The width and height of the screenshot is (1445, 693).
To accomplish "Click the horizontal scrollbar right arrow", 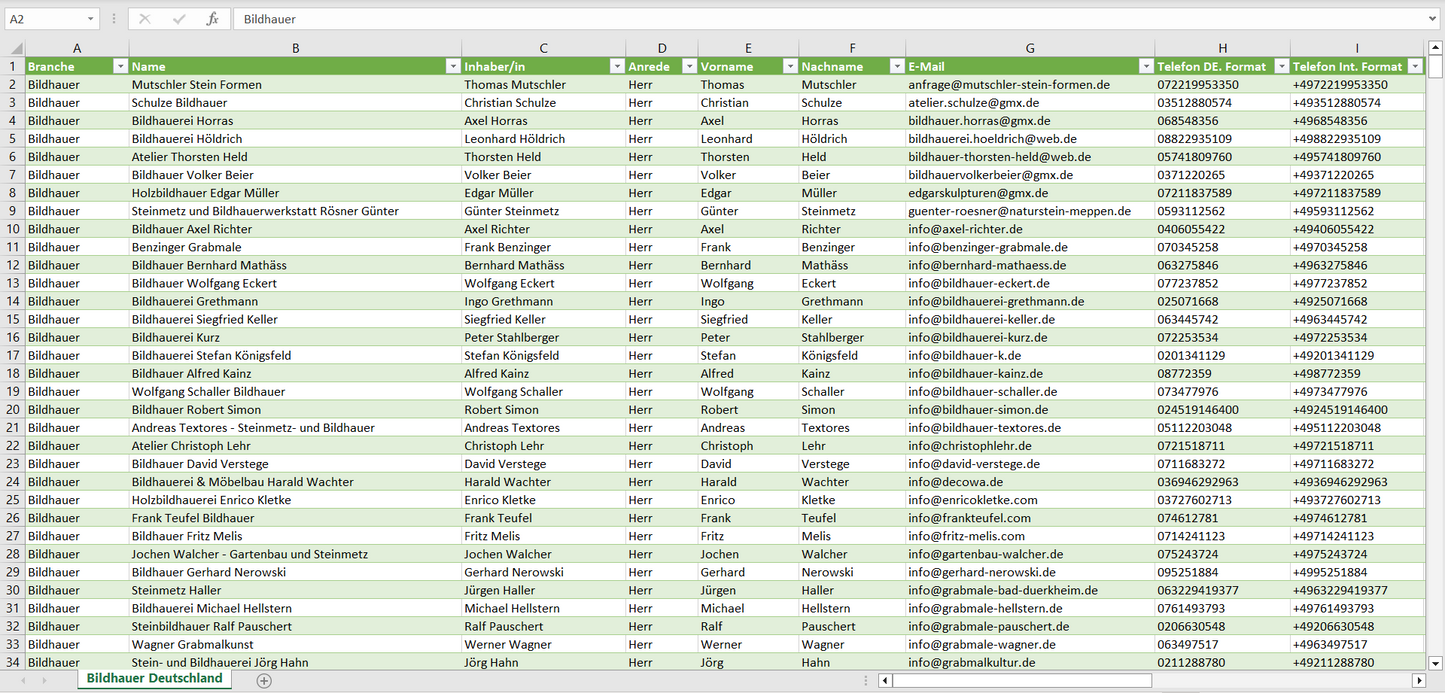I will point(1418,680).
